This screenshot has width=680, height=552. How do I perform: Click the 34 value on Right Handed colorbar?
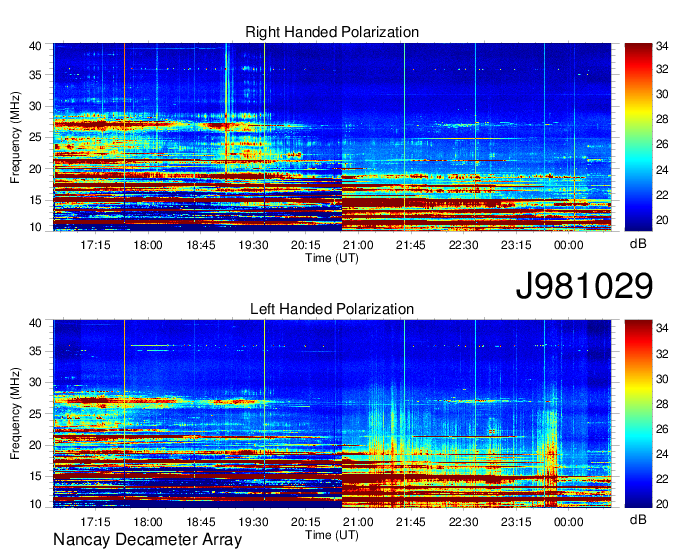tap(662, 46)
